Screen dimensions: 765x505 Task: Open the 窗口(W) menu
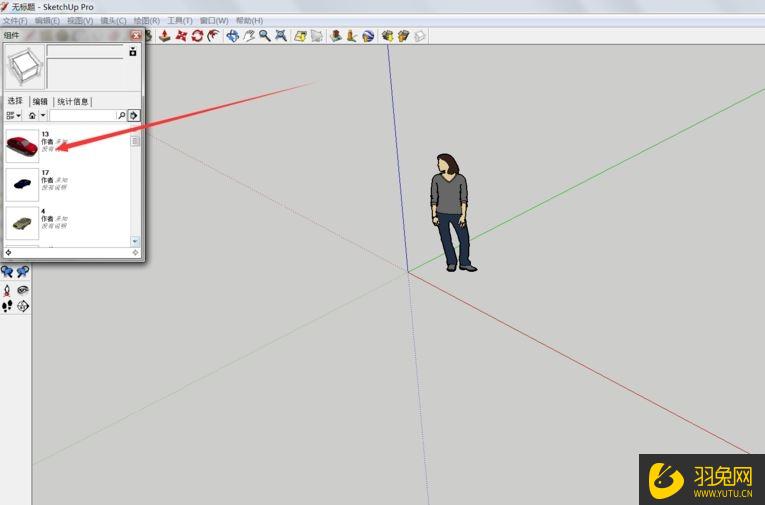coord(214,20)
